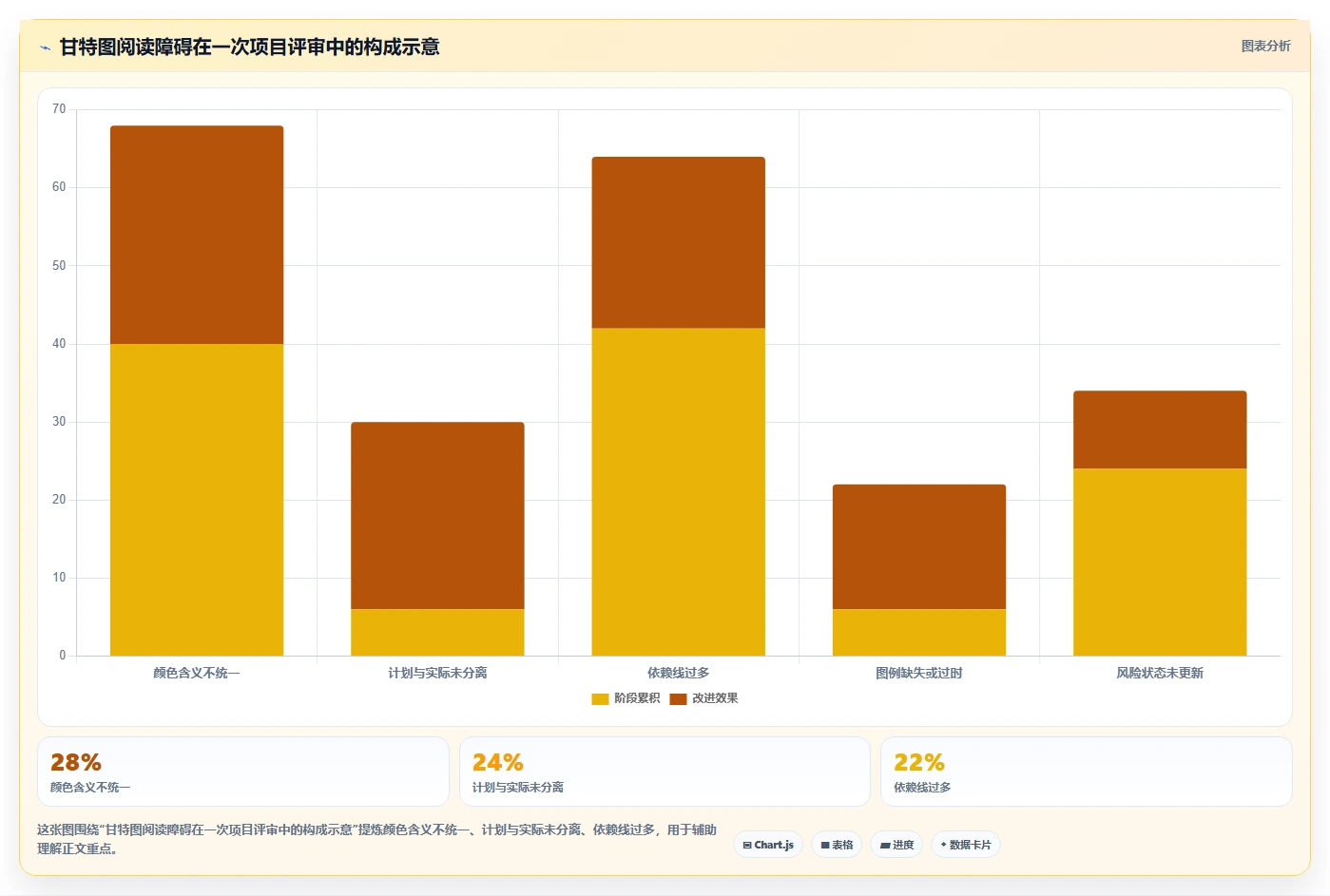
Task: Click the 进度 tag
Action: pos(896,845)
